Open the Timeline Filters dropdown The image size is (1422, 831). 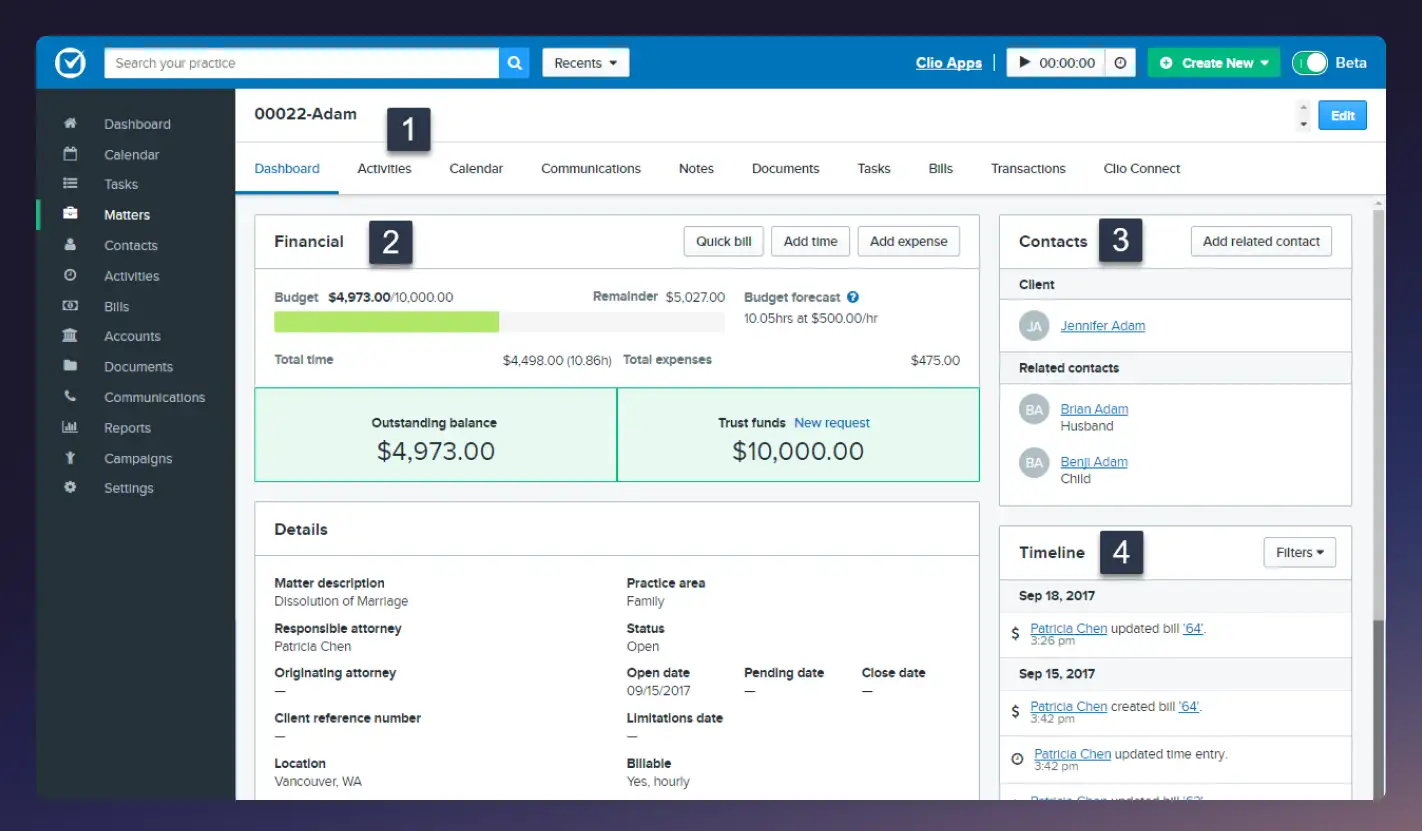pyautogui.click(x=1299, y=552)
